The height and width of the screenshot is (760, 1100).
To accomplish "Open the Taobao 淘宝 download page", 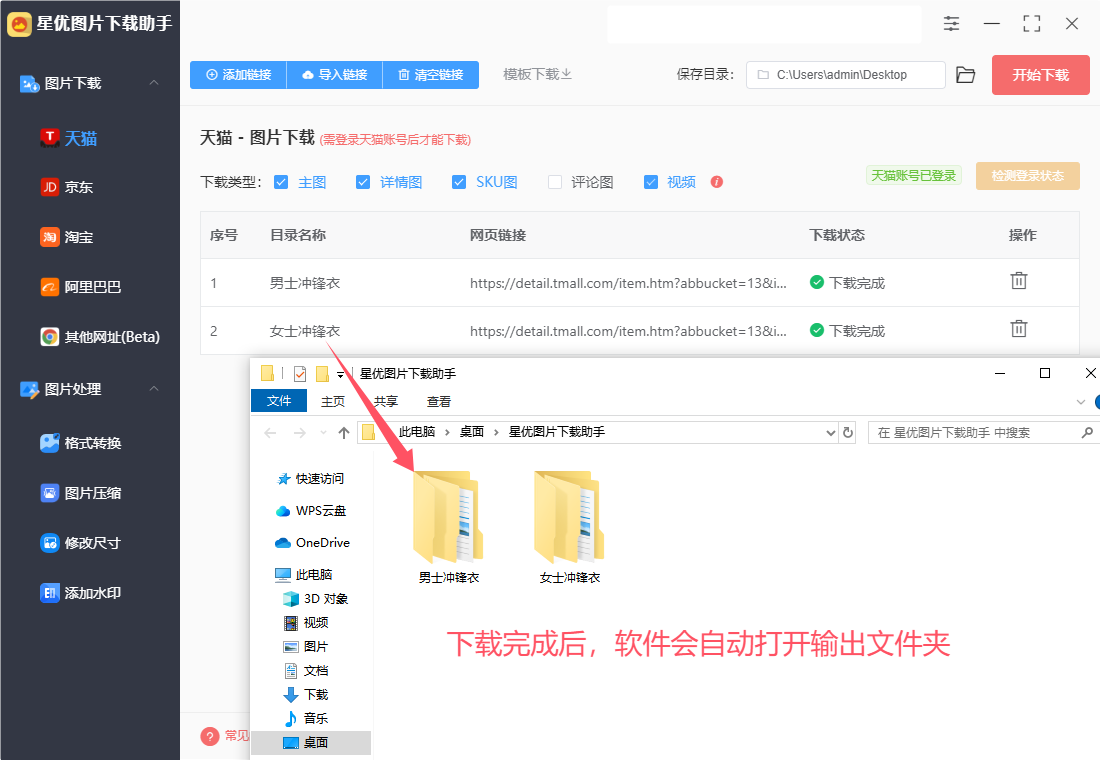I will [x=67, y=237].
